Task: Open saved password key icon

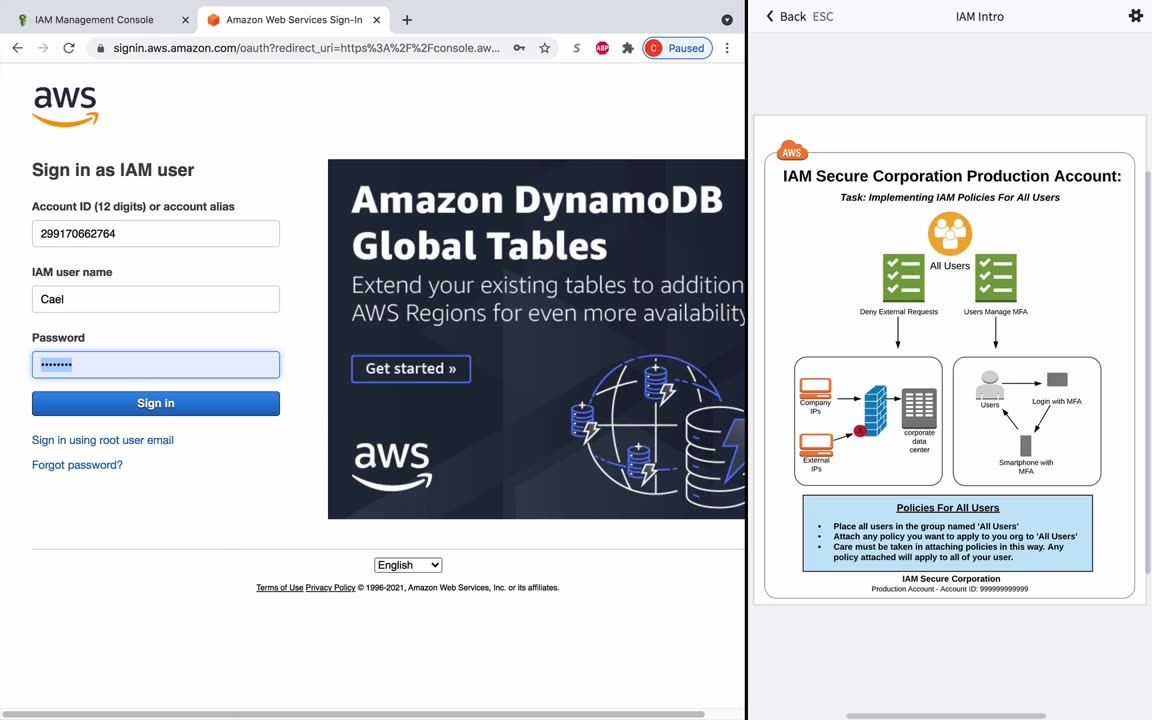Action: [519, 48]
